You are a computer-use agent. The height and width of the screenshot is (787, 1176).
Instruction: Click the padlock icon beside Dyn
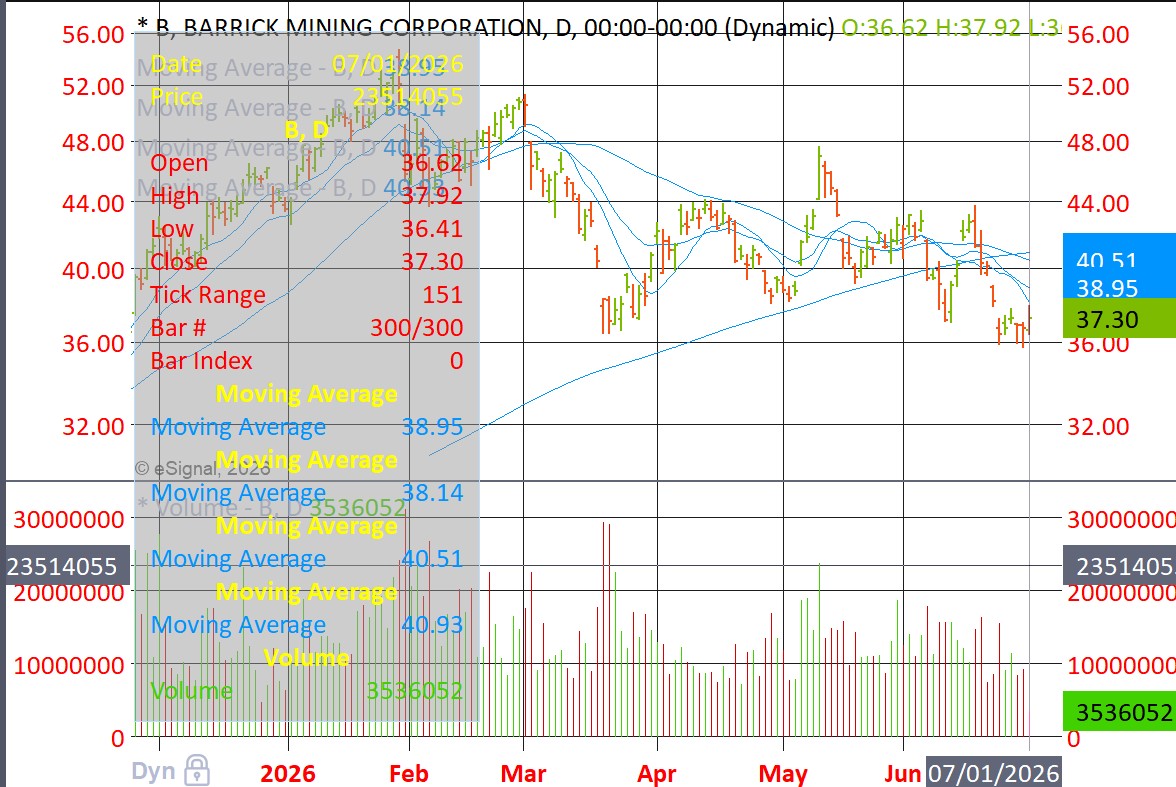coord(197,770)
